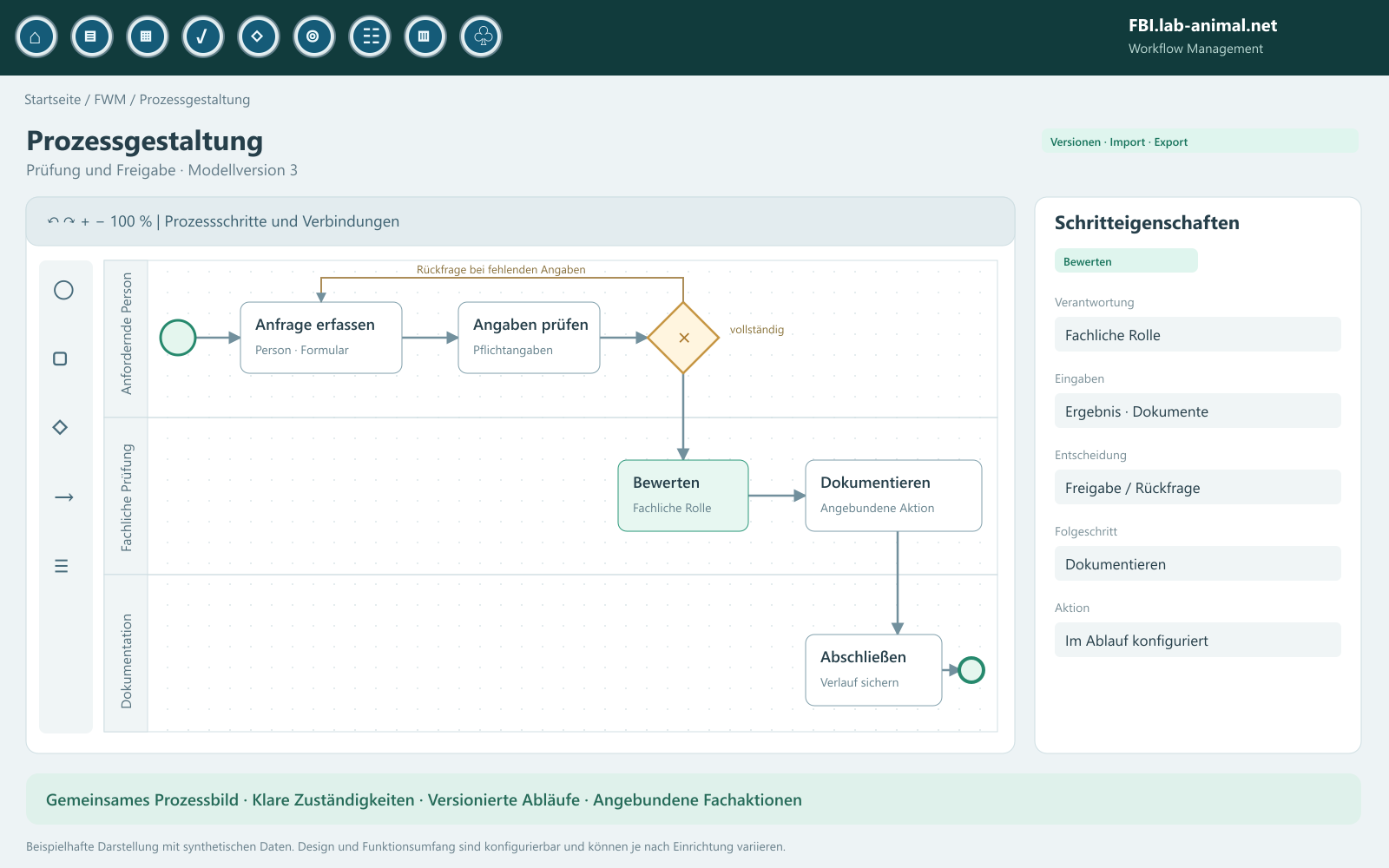Select the Fachliche Prüfung lane header
The image size is (1389, 868).
pos(127,497)
